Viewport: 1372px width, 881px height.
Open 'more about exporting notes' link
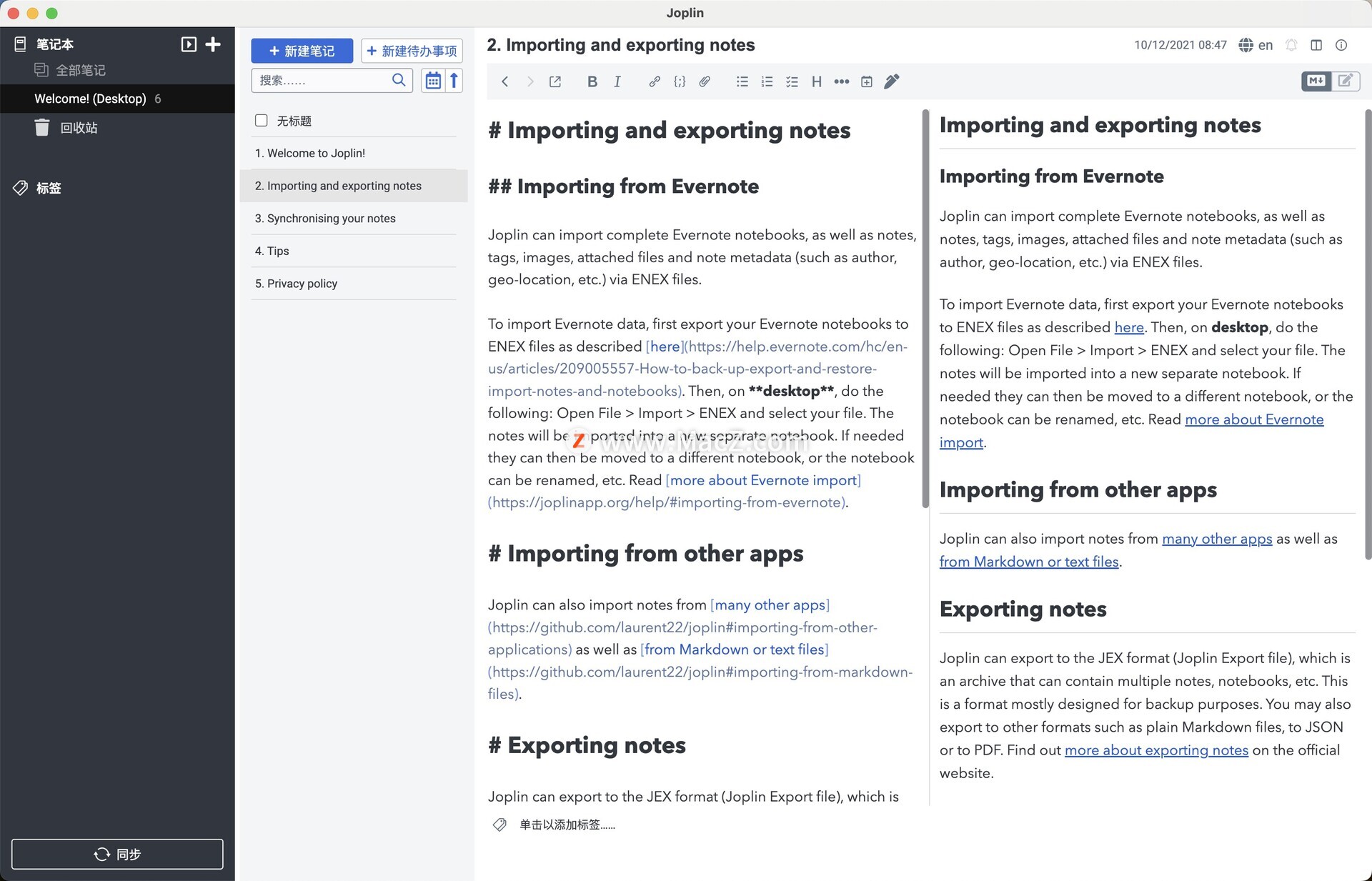pos(1156,750)
